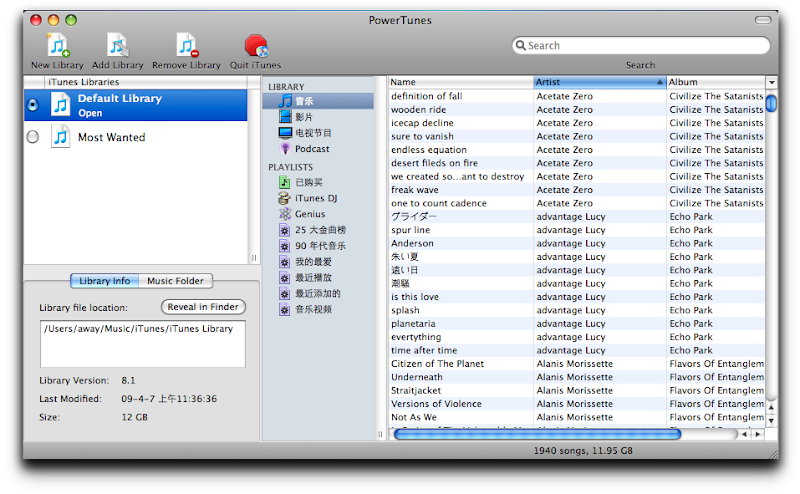Select the Default Library radio button

[33, 105]
